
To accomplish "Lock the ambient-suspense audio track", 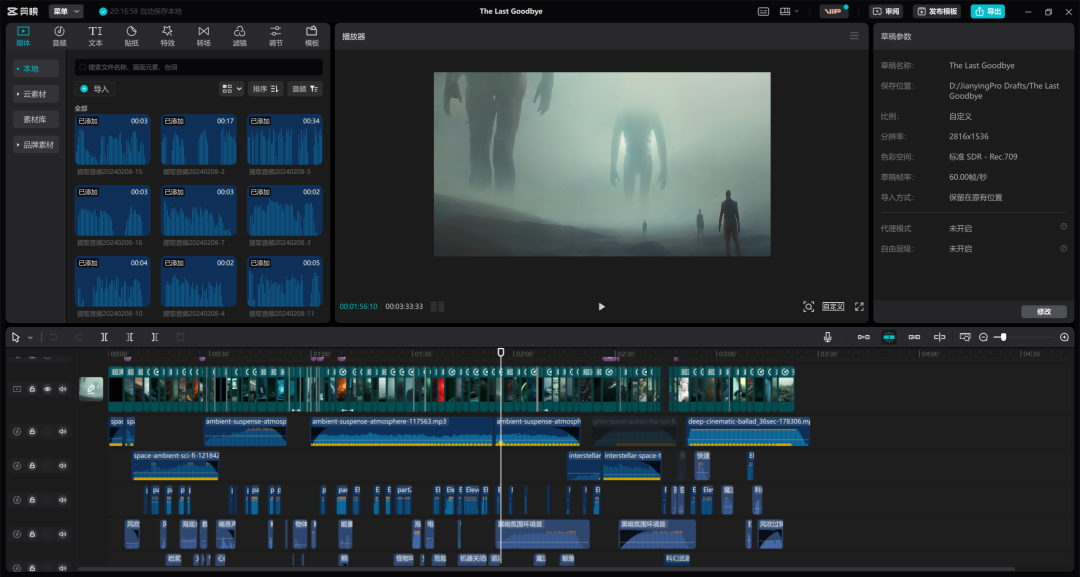I will tap(32, 432).
